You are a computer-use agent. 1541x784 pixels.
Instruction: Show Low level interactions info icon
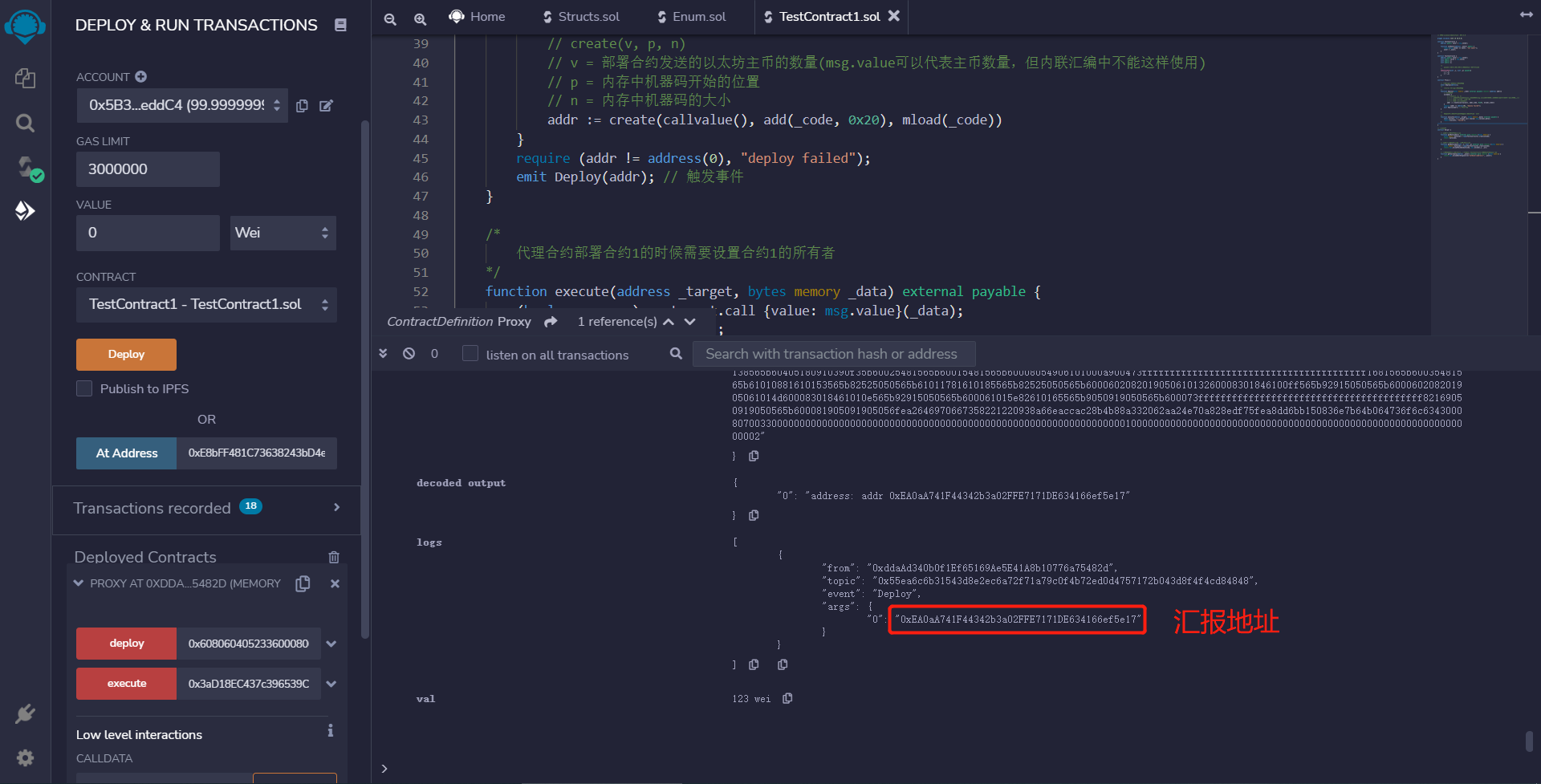tap(330, 731)
